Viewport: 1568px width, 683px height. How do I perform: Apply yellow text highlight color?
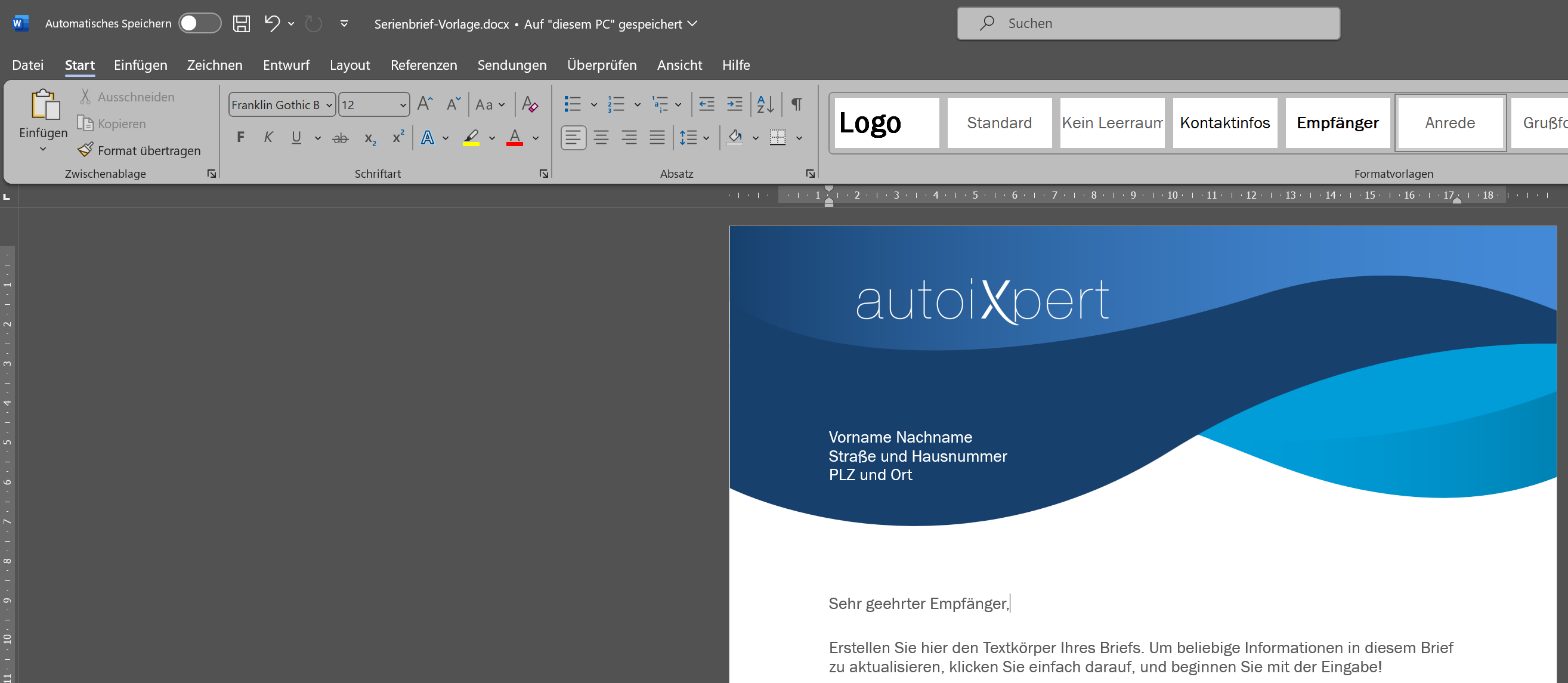471,138
